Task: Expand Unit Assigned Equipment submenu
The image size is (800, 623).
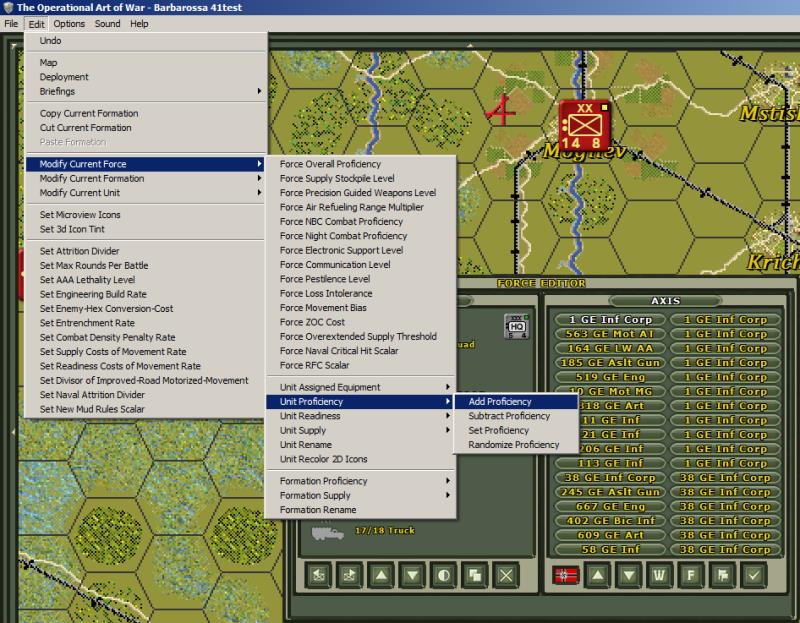Action: [x=360, y=387]
